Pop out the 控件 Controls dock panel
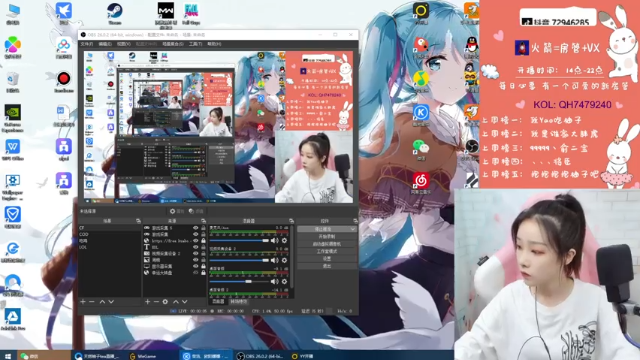 355,221
